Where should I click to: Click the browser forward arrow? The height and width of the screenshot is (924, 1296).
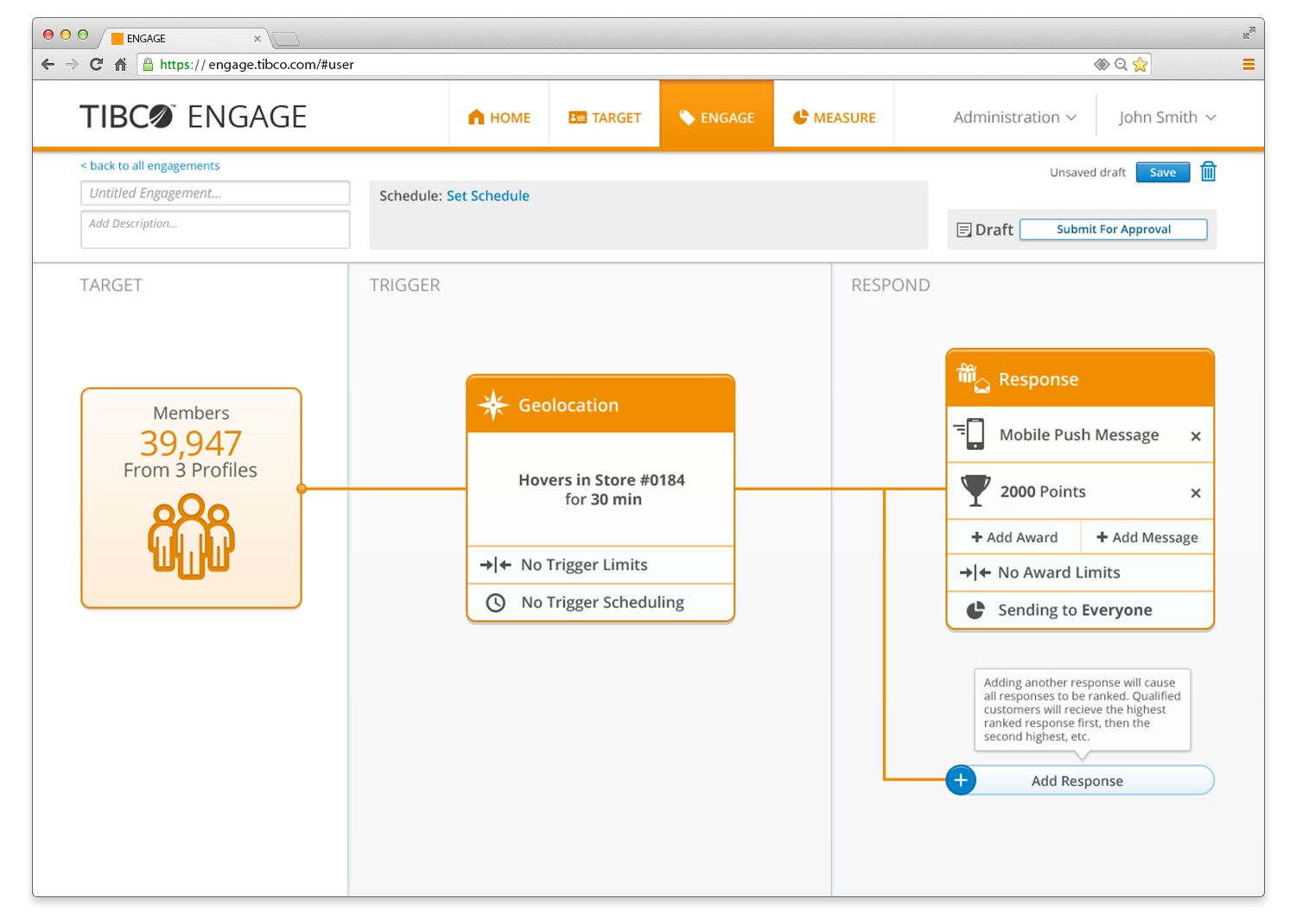pos(72,64)
